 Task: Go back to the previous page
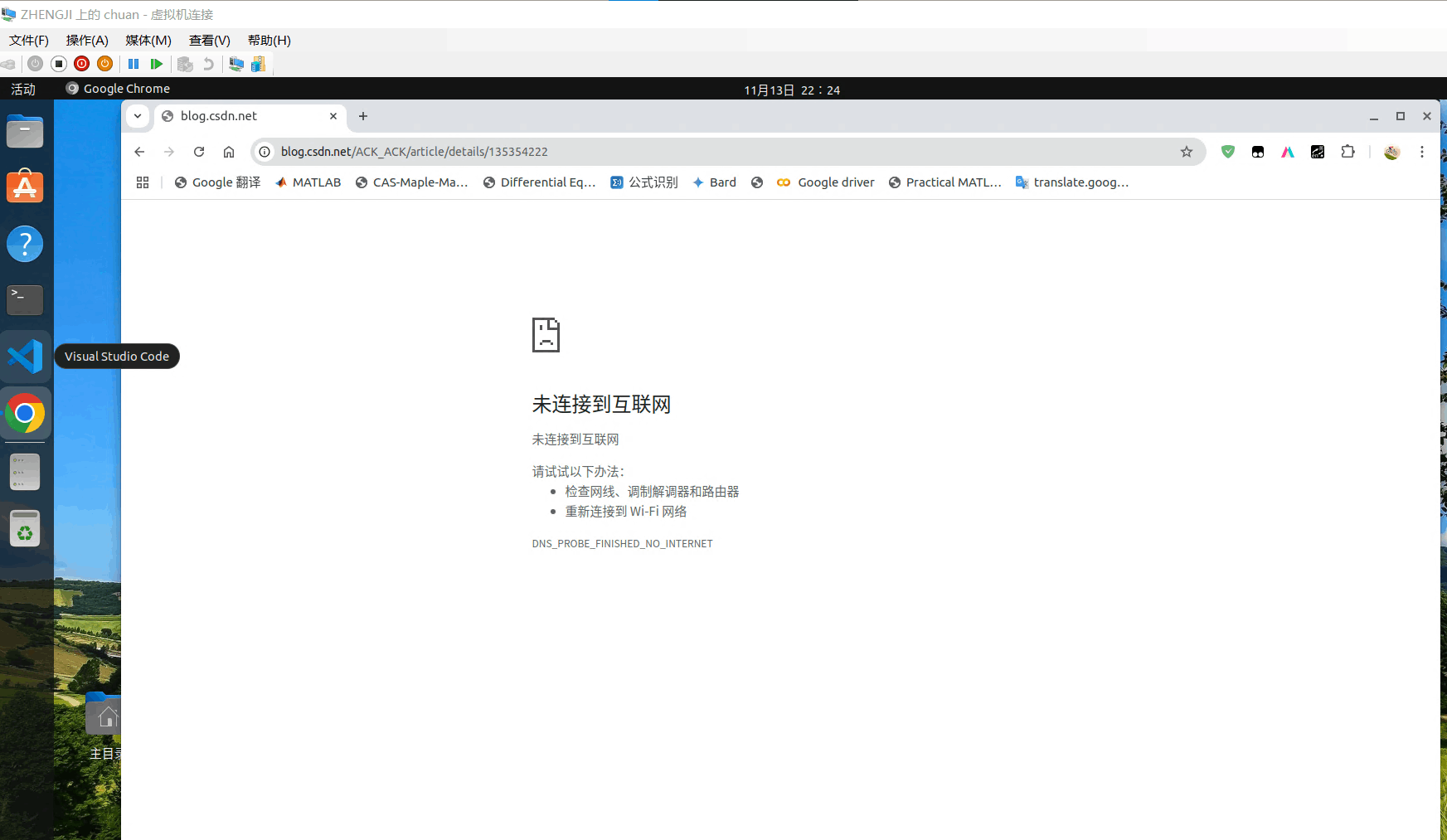pyautogui.click(x=139, y=152)
